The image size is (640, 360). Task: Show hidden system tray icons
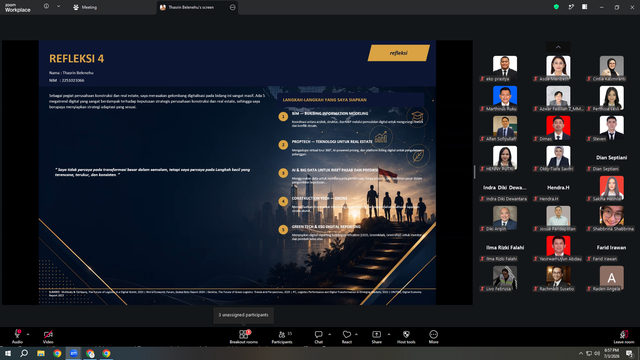(580, 353)
